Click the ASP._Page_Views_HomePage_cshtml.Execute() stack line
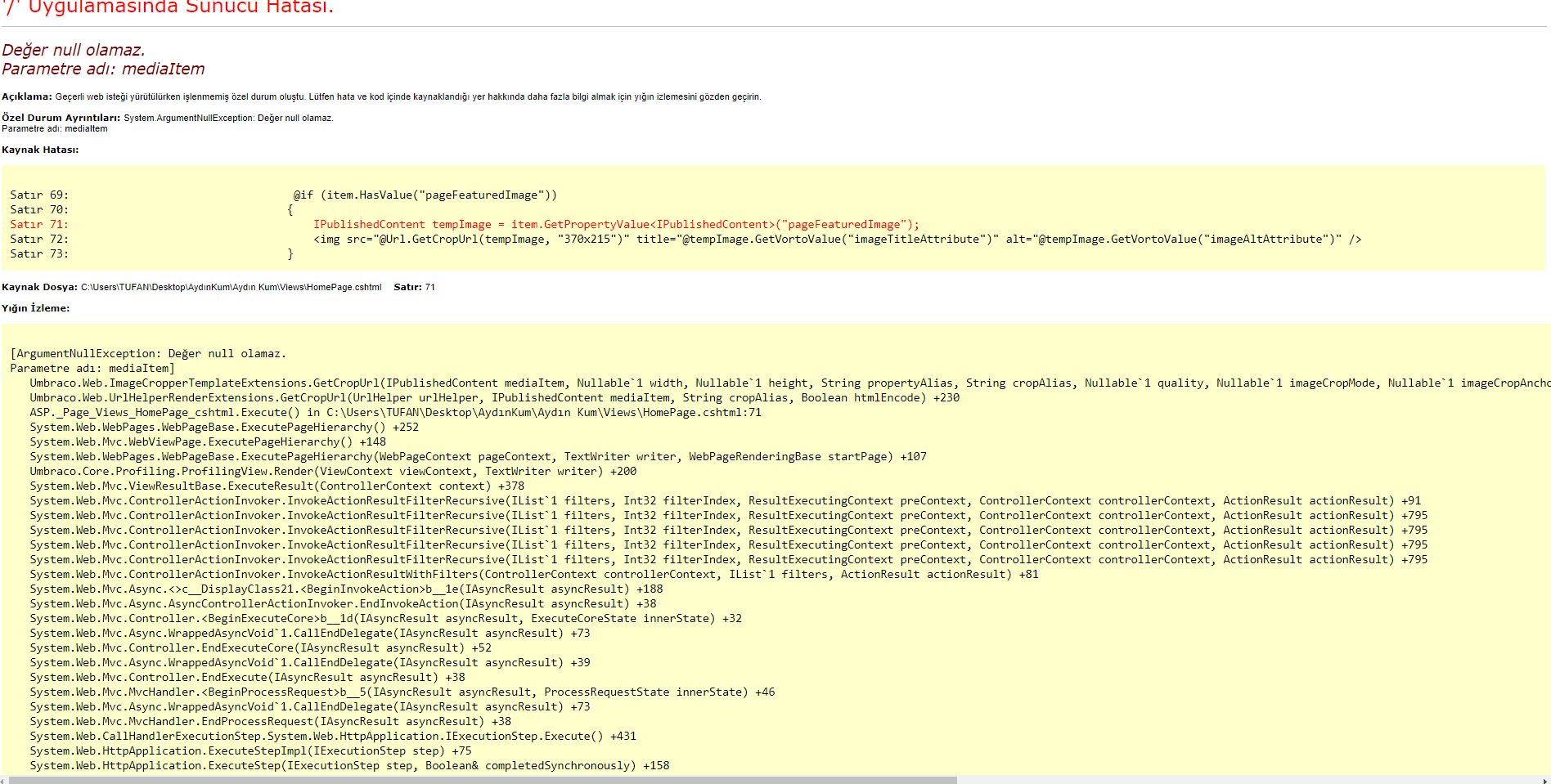 [x=395, y=413]
